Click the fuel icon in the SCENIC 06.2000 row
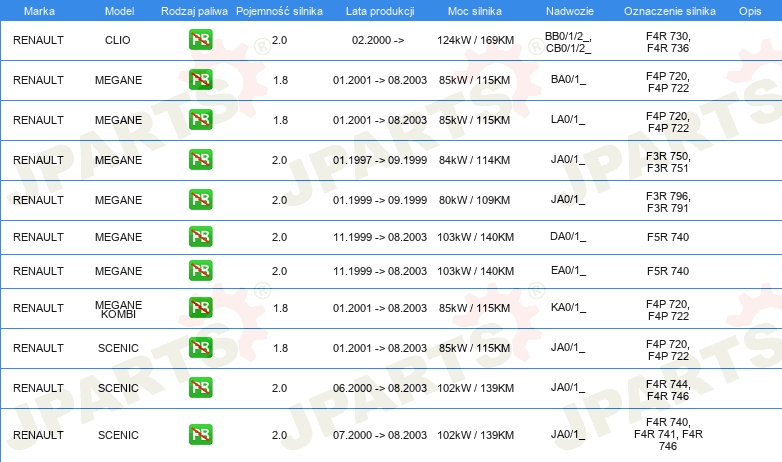 pyautogui.click(x=200, y=387)
